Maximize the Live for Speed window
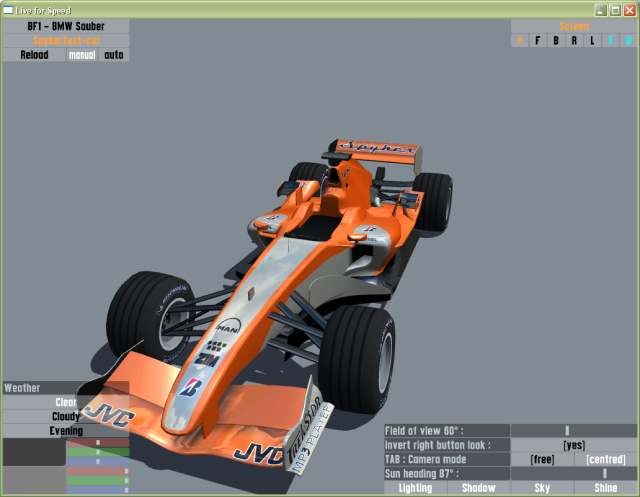Image resolution: width=640 pixels, height=497 pixels. pyautogui.click(x=615, y=10)
